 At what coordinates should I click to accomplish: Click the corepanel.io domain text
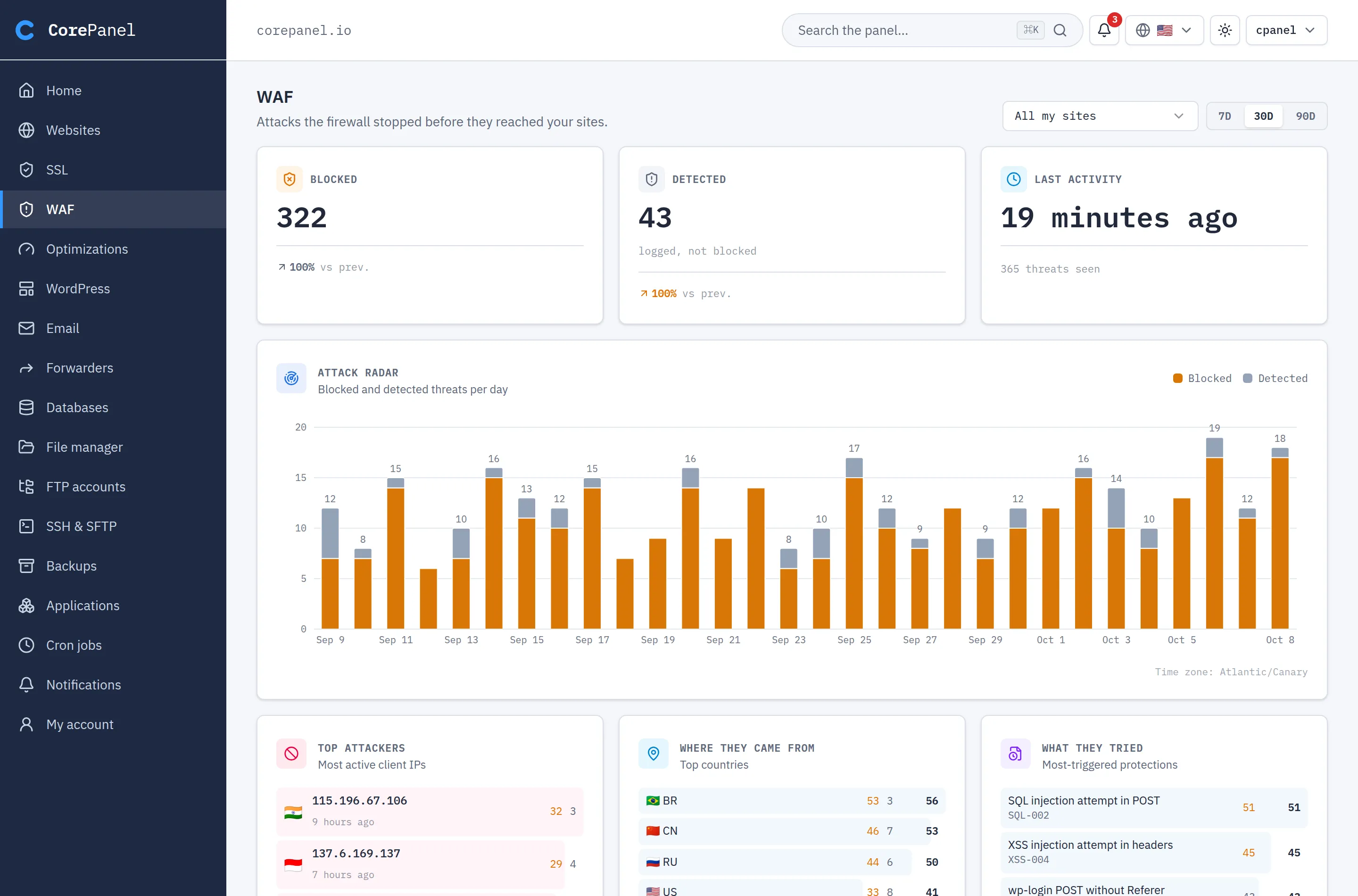[304, 30]
